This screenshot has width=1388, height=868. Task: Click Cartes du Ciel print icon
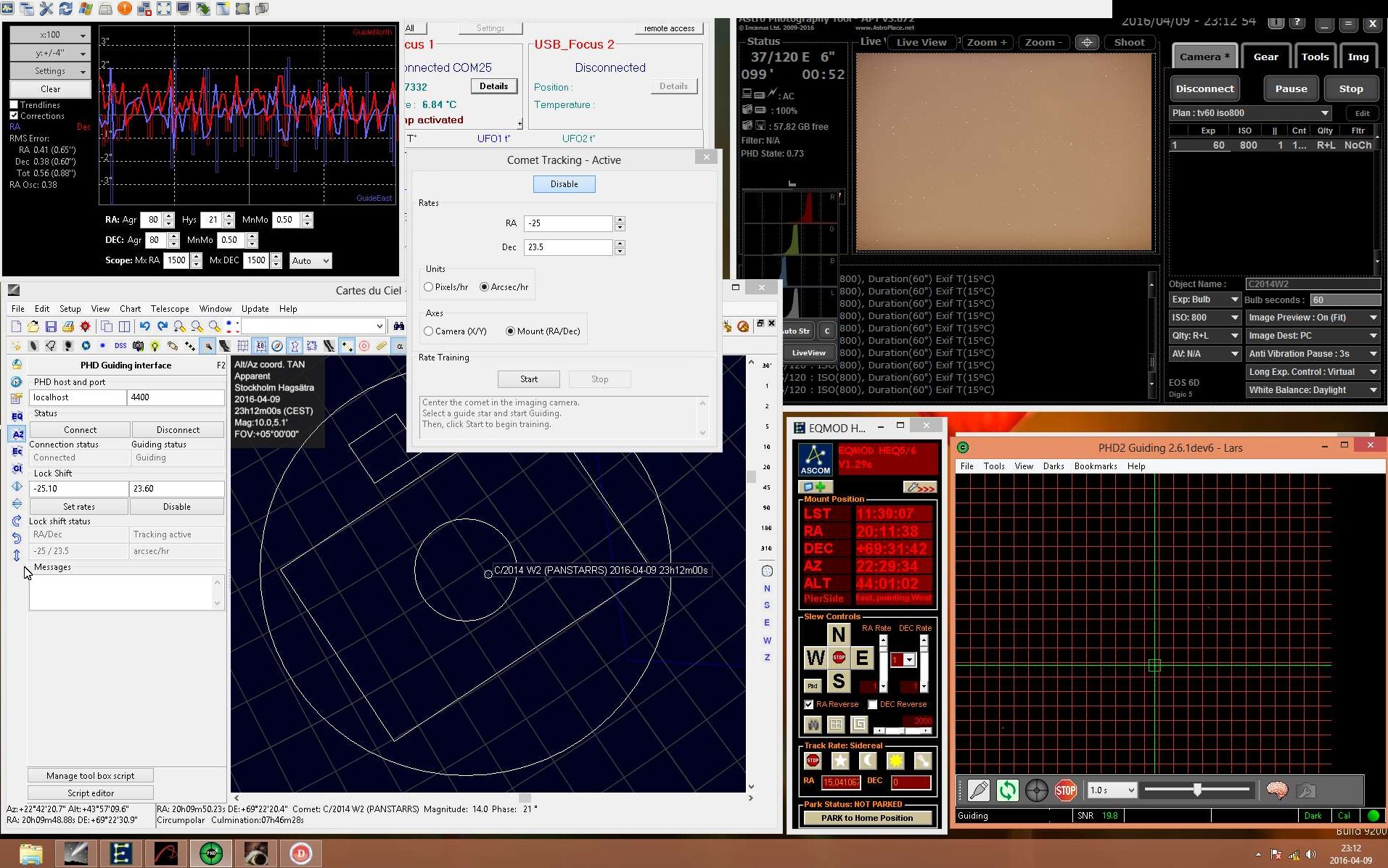point(68,326)
